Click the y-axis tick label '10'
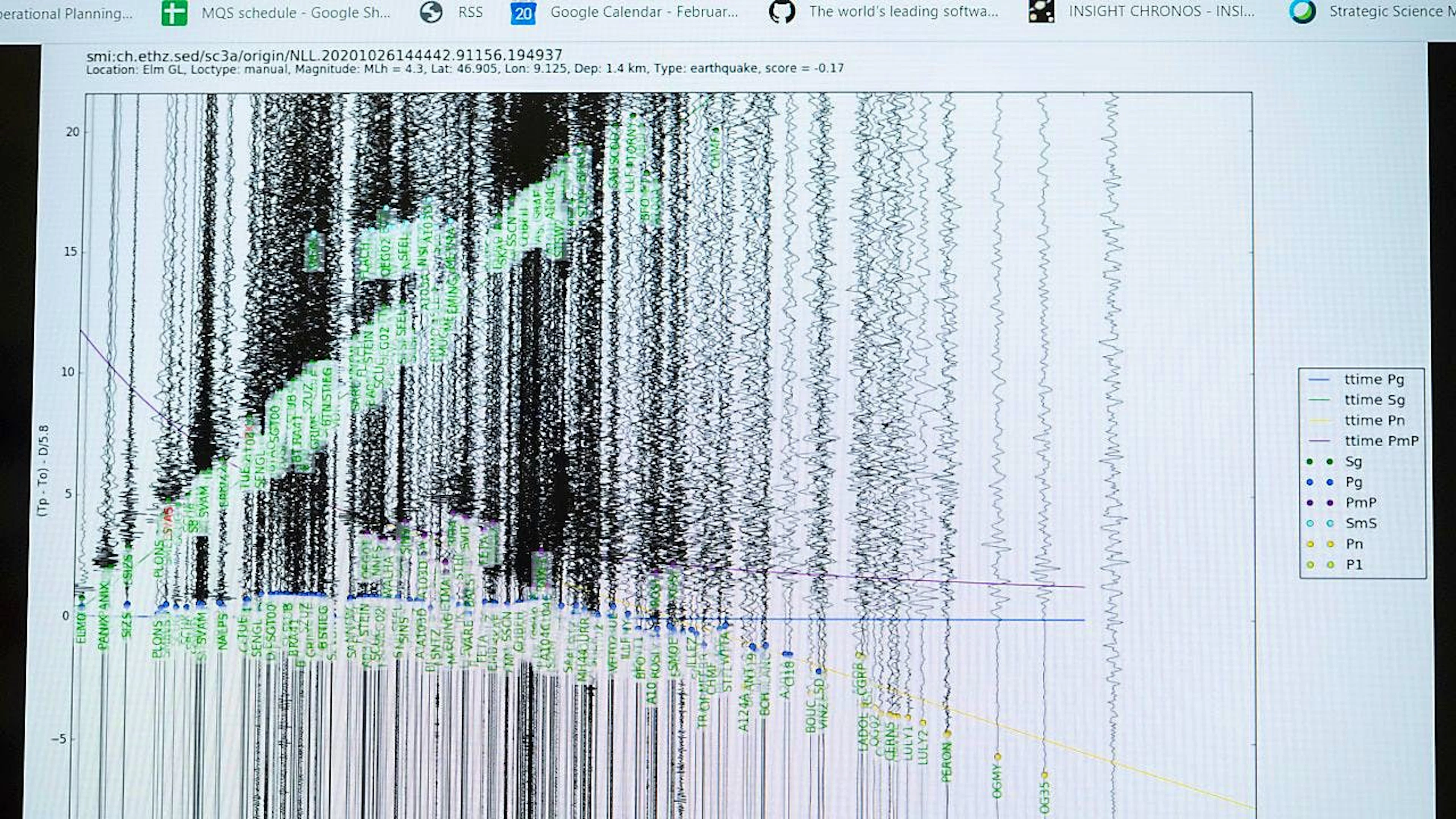 [69, 372]
